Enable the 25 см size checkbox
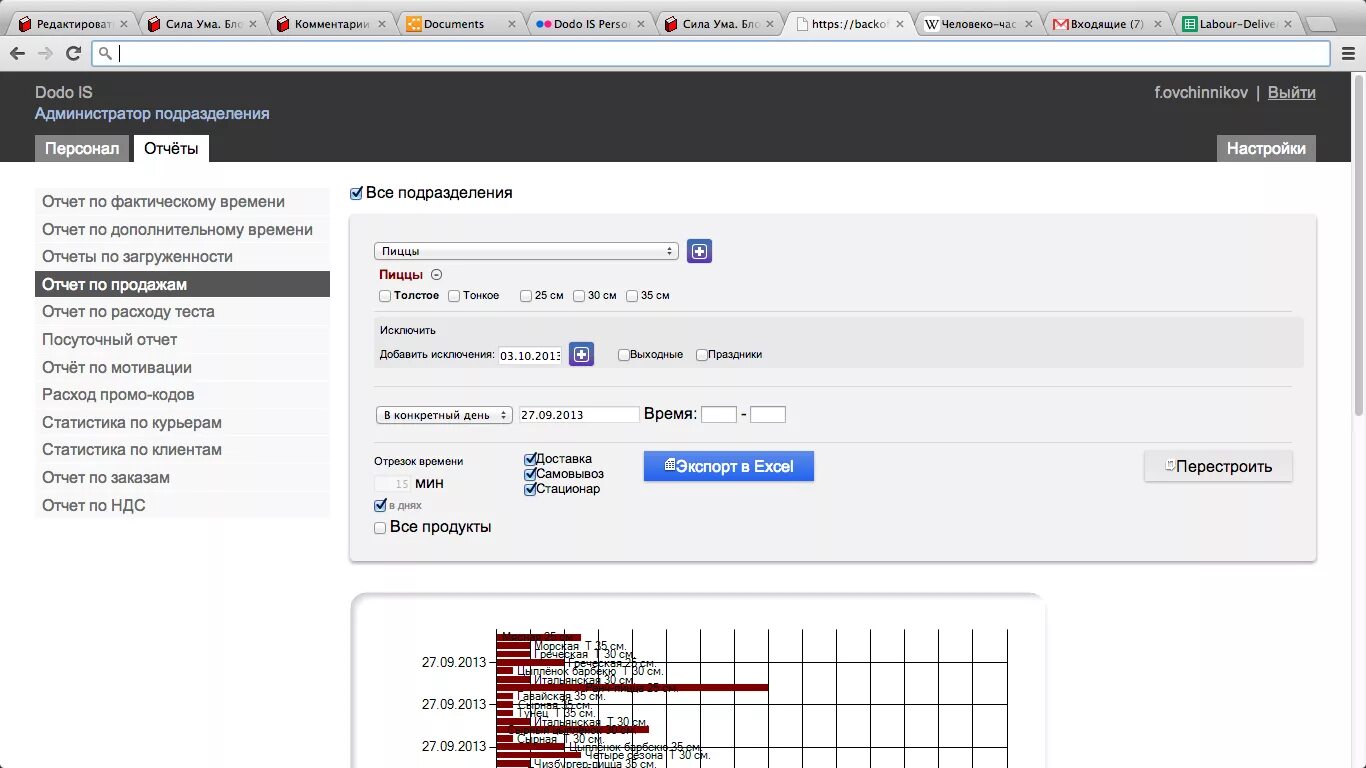 pos(525,296)
